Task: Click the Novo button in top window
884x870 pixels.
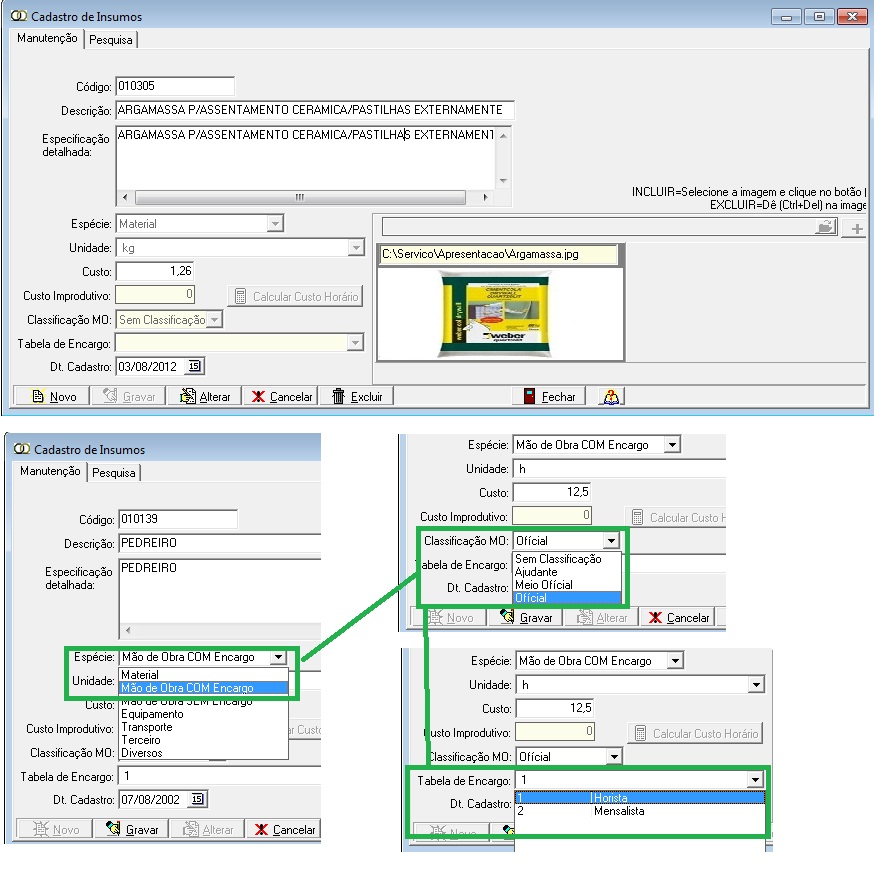Action: (x=54, y=397)
